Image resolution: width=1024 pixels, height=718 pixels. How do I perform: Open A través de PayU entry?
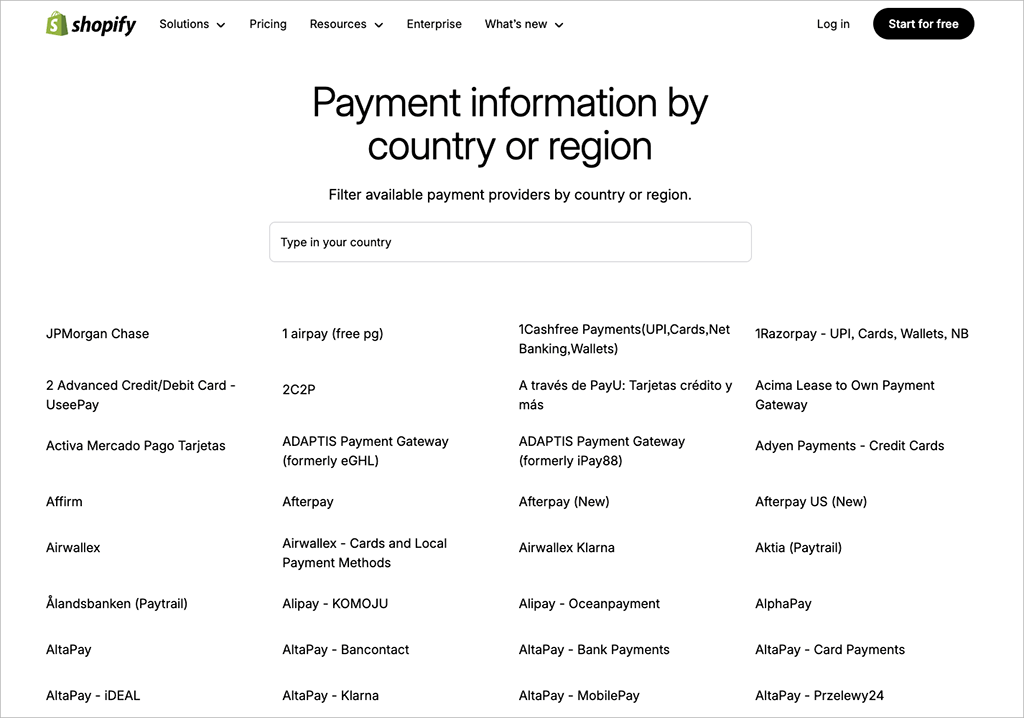coord(625,395)
